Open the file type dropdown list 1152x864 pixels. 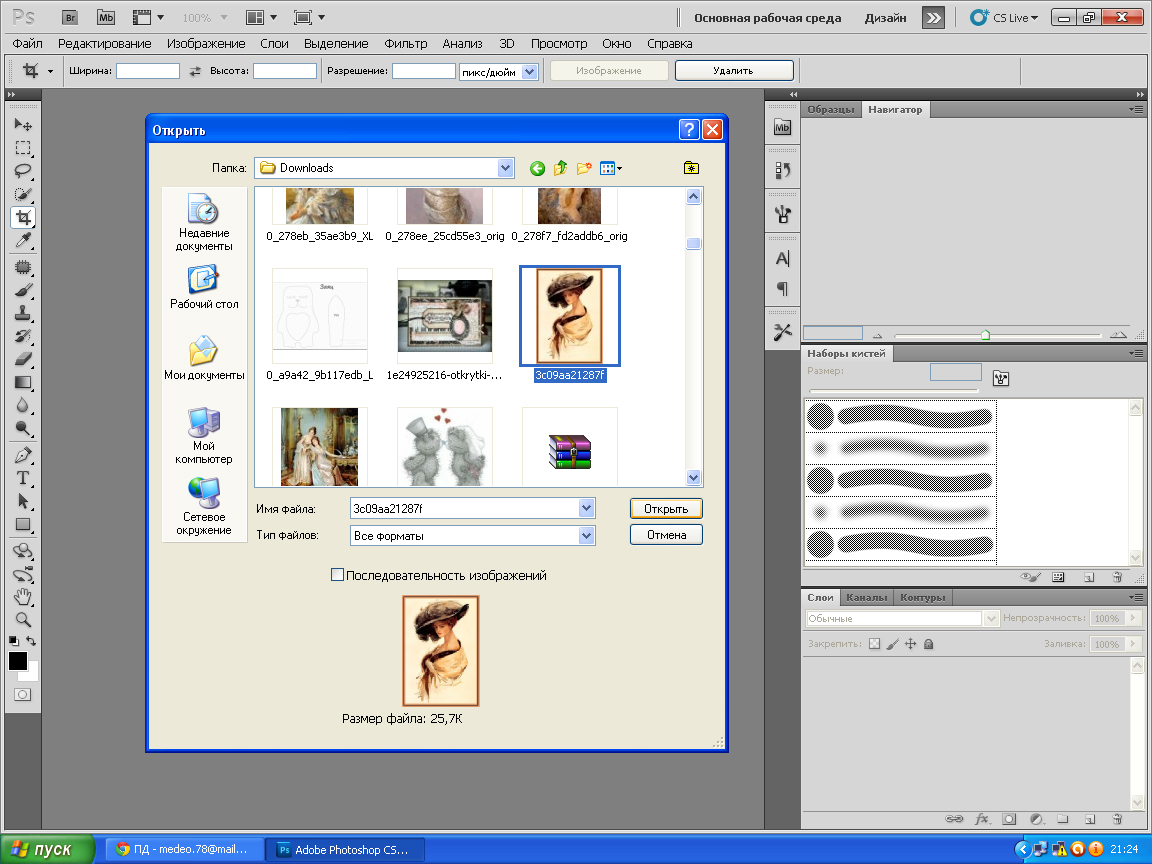pyautogui.click(x=587, y=536)
